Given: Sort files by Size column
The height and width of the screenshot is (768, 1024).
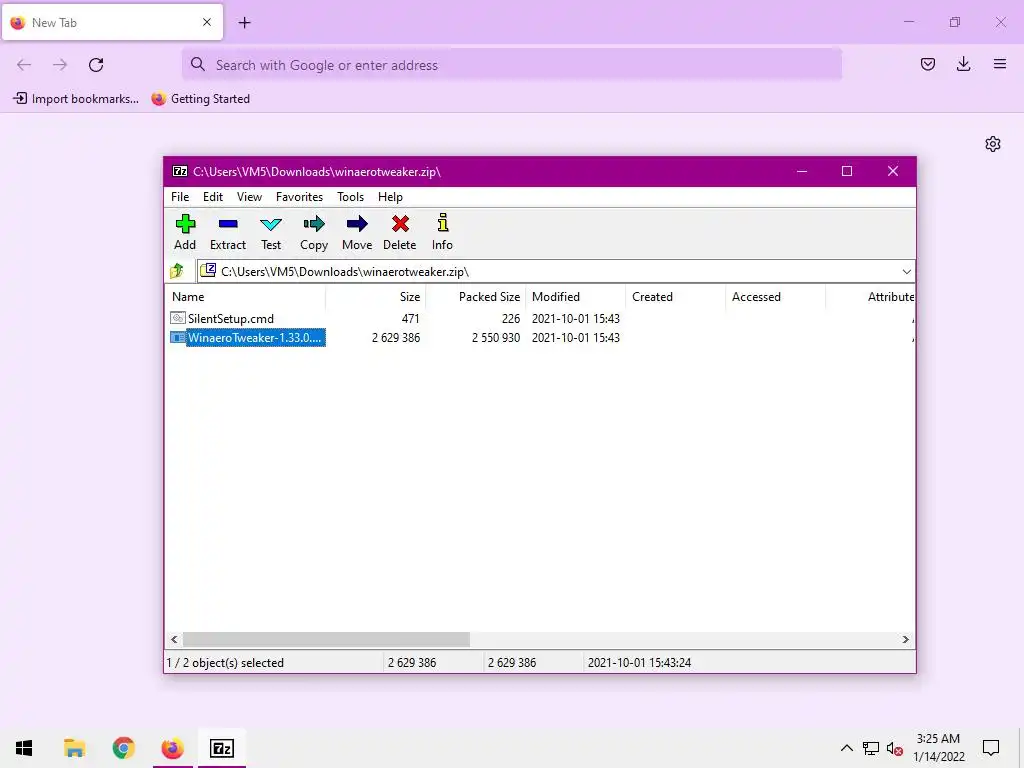Looking at the screenshot, I should tap(376, 296).
